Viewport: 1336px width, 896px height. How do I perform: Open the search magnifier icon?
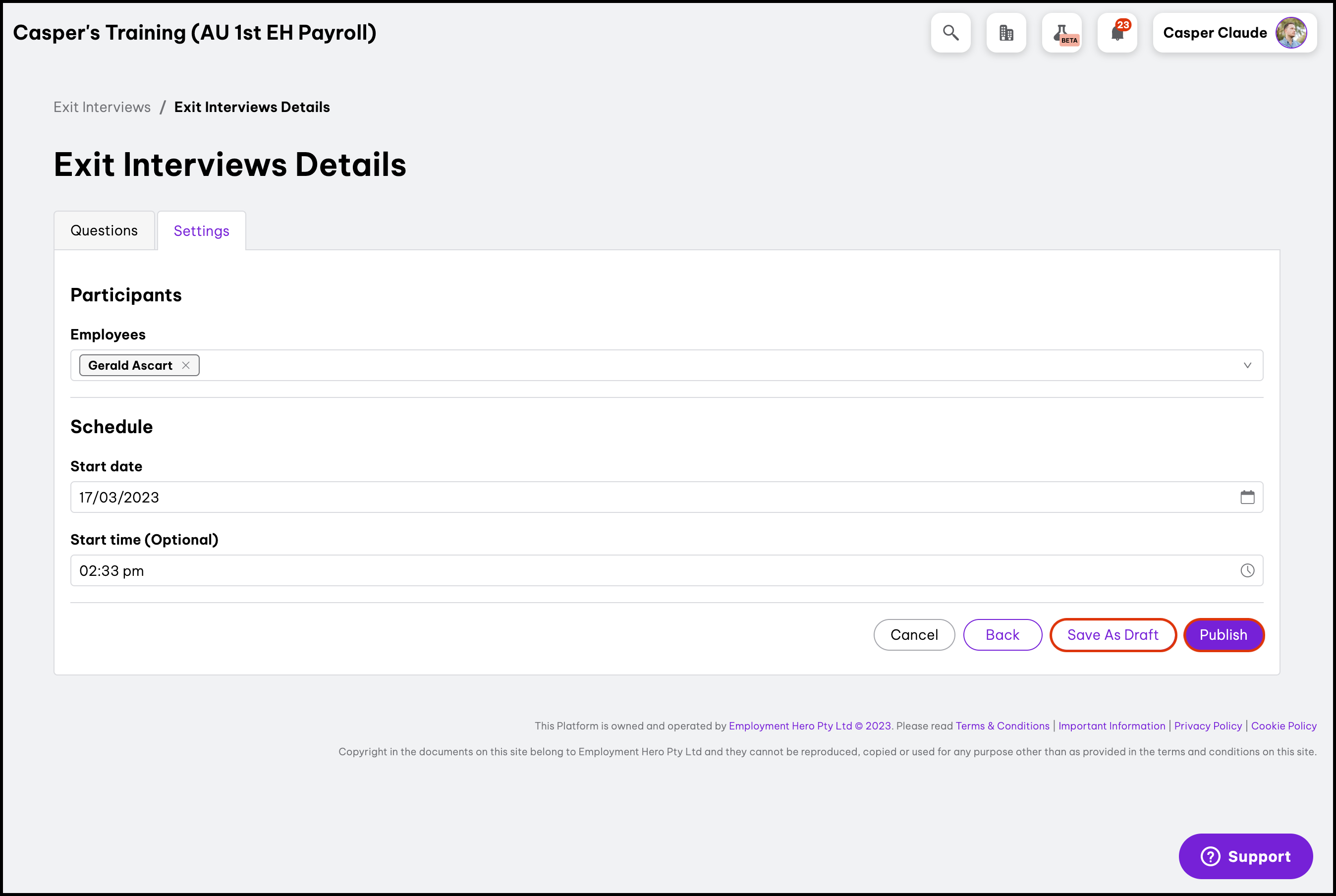coord(950,33)
